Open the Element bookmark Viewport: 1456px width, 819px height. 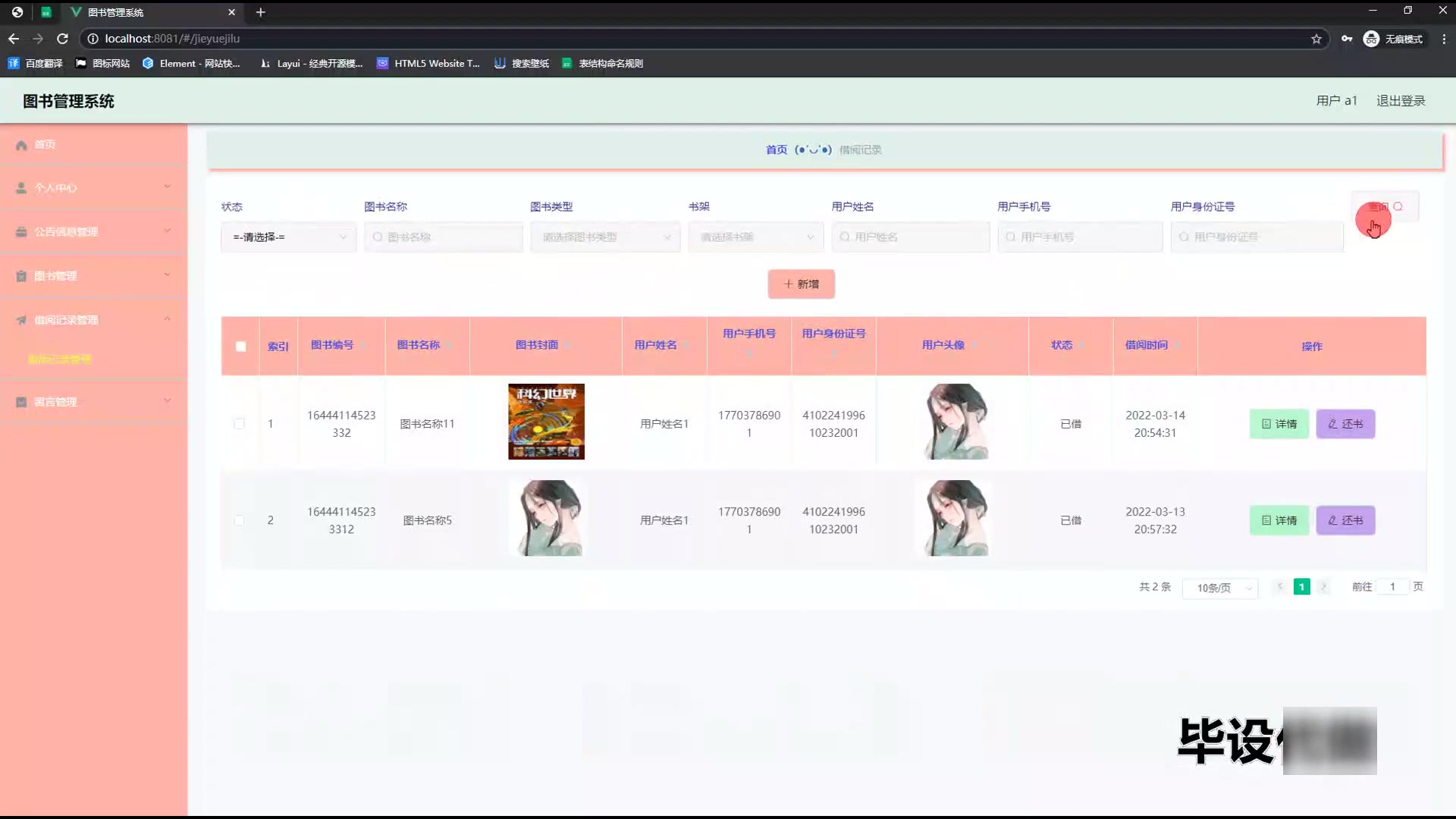click(x=191, y=64)
